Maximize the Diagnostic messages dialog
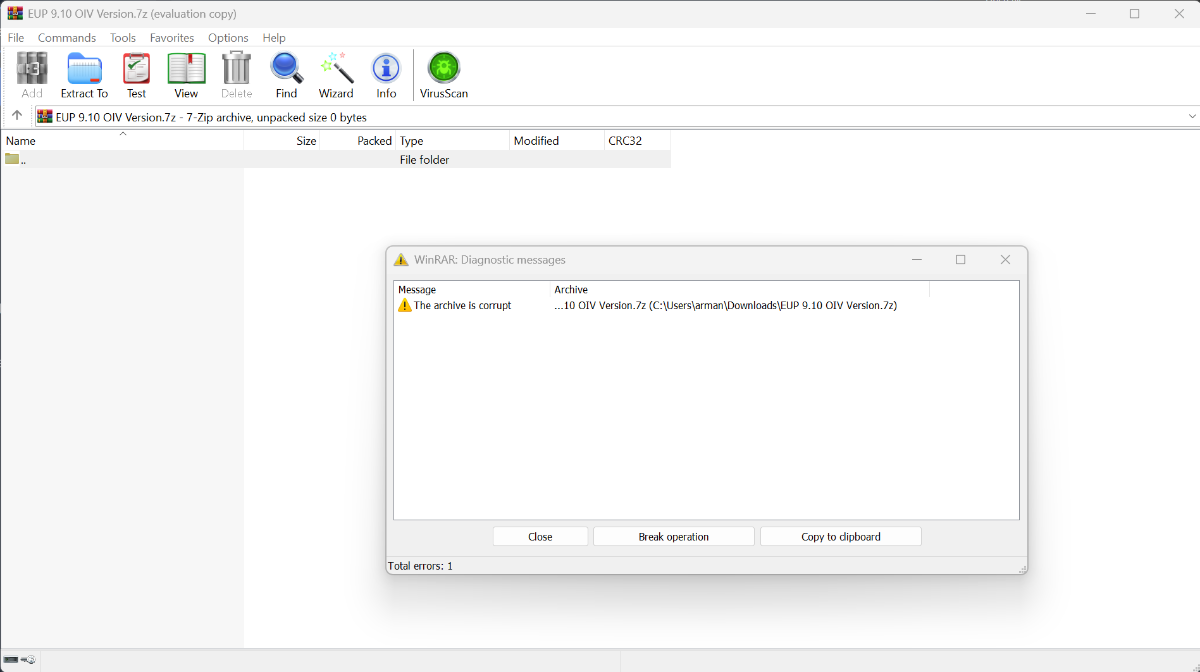The image size is (1200, 672). coord(960,260)
